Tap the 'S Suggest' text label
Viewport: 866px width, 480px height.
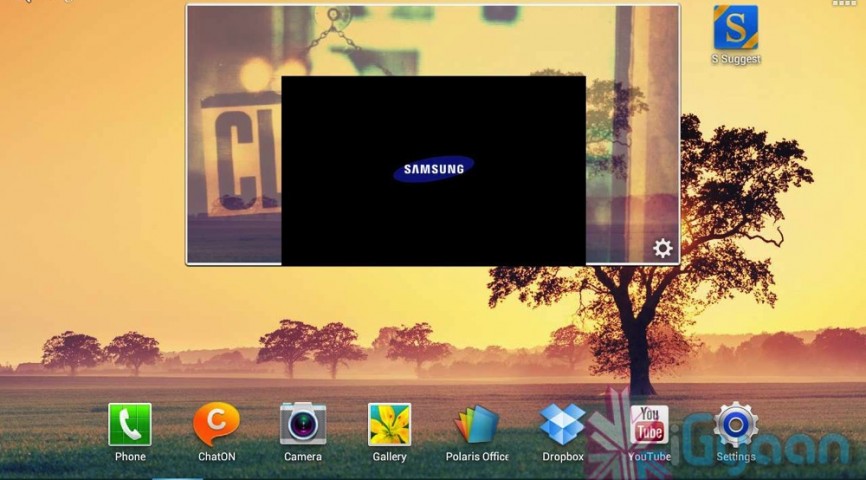point(736,59)
